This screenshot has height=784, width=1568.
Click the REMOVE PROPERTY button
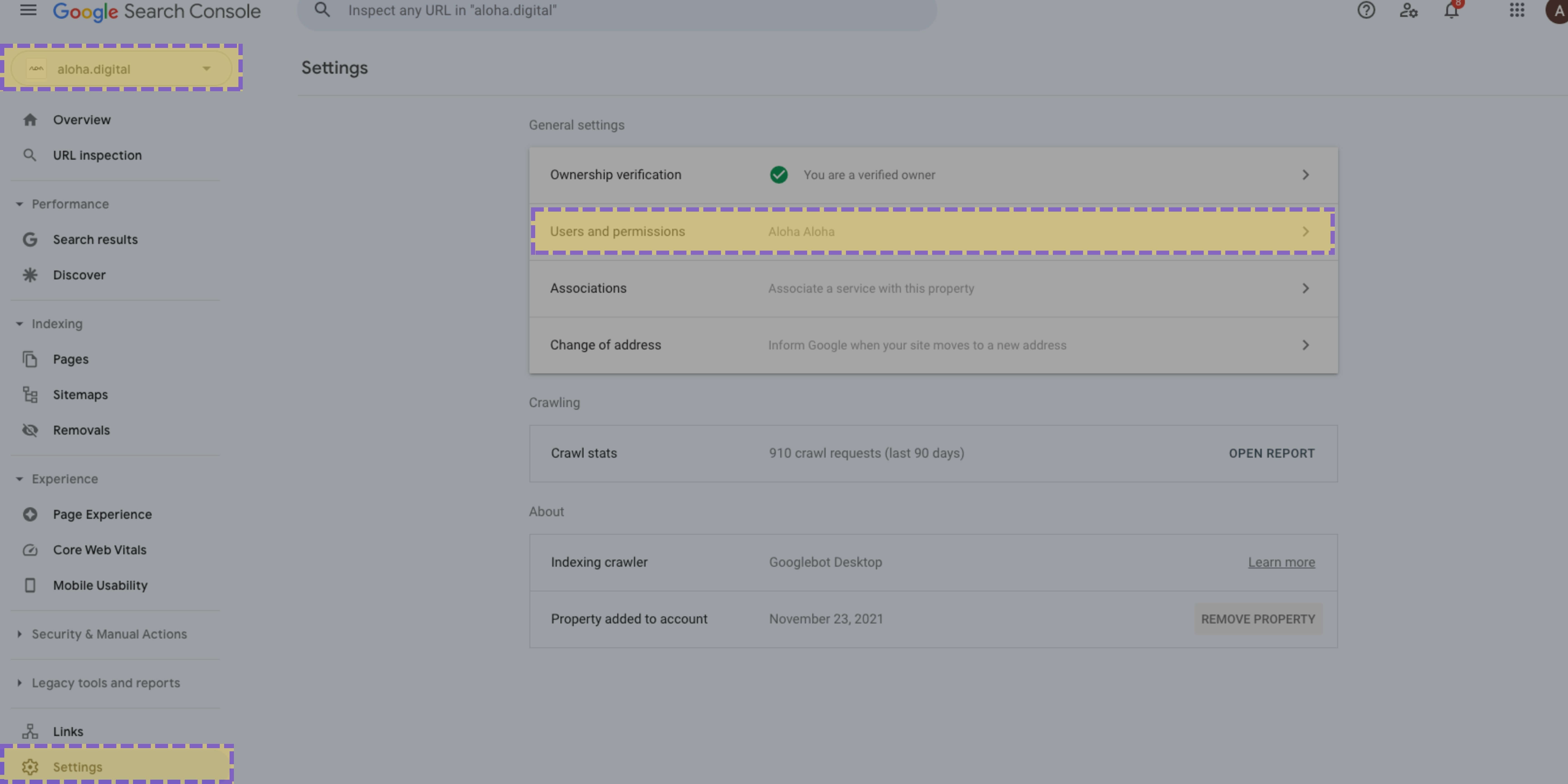pyautogui.click(x=1258, y=619)
